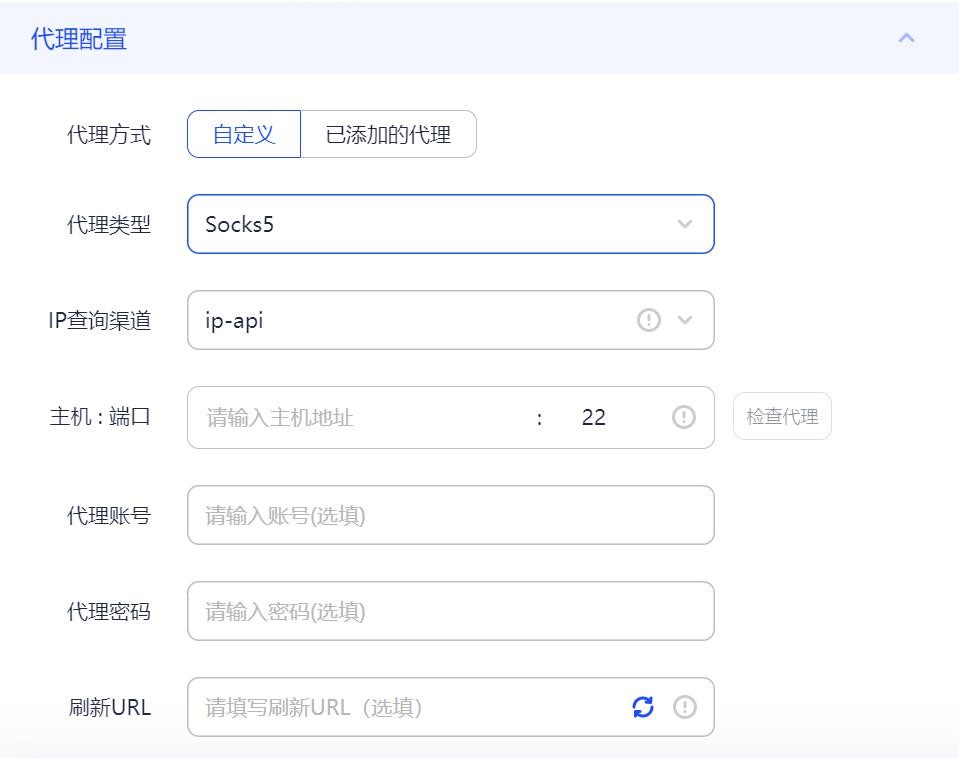Focus the 请输入主机地址 host input
The width and height of the screenshot is (959, 758).
tap(360, 417)
